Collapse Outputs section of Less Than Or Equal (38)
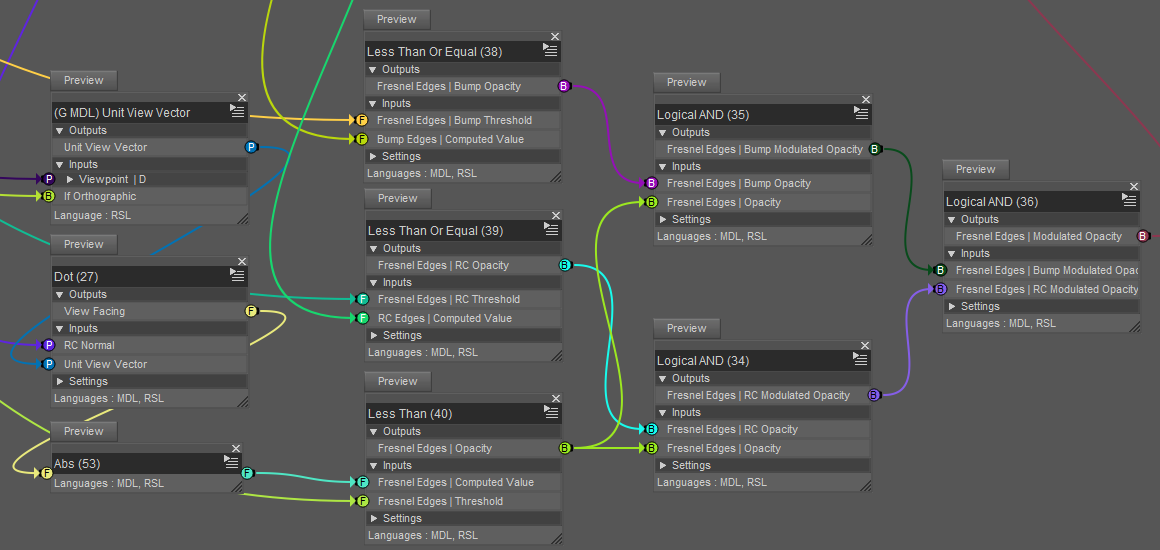1160x550 pixels. coord(371,70)
